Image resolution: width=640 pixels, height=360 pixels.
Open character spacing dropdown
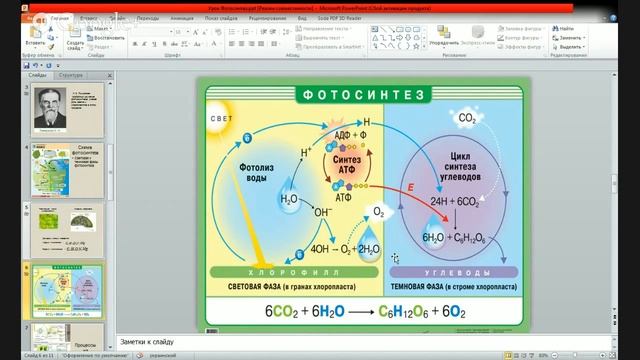(185, 44)
